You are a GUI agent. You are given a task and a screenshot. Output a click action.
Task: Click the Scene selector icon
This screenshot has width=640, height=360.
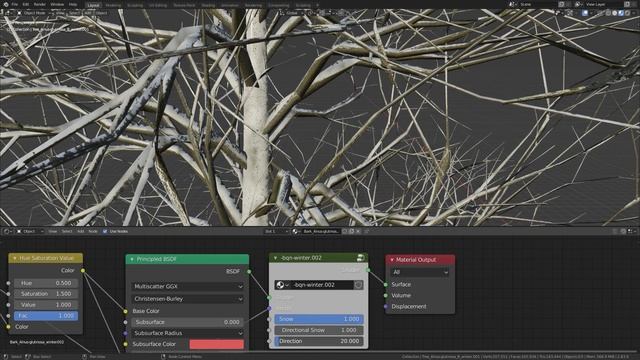pyautogui.click(x=512, y=4)
